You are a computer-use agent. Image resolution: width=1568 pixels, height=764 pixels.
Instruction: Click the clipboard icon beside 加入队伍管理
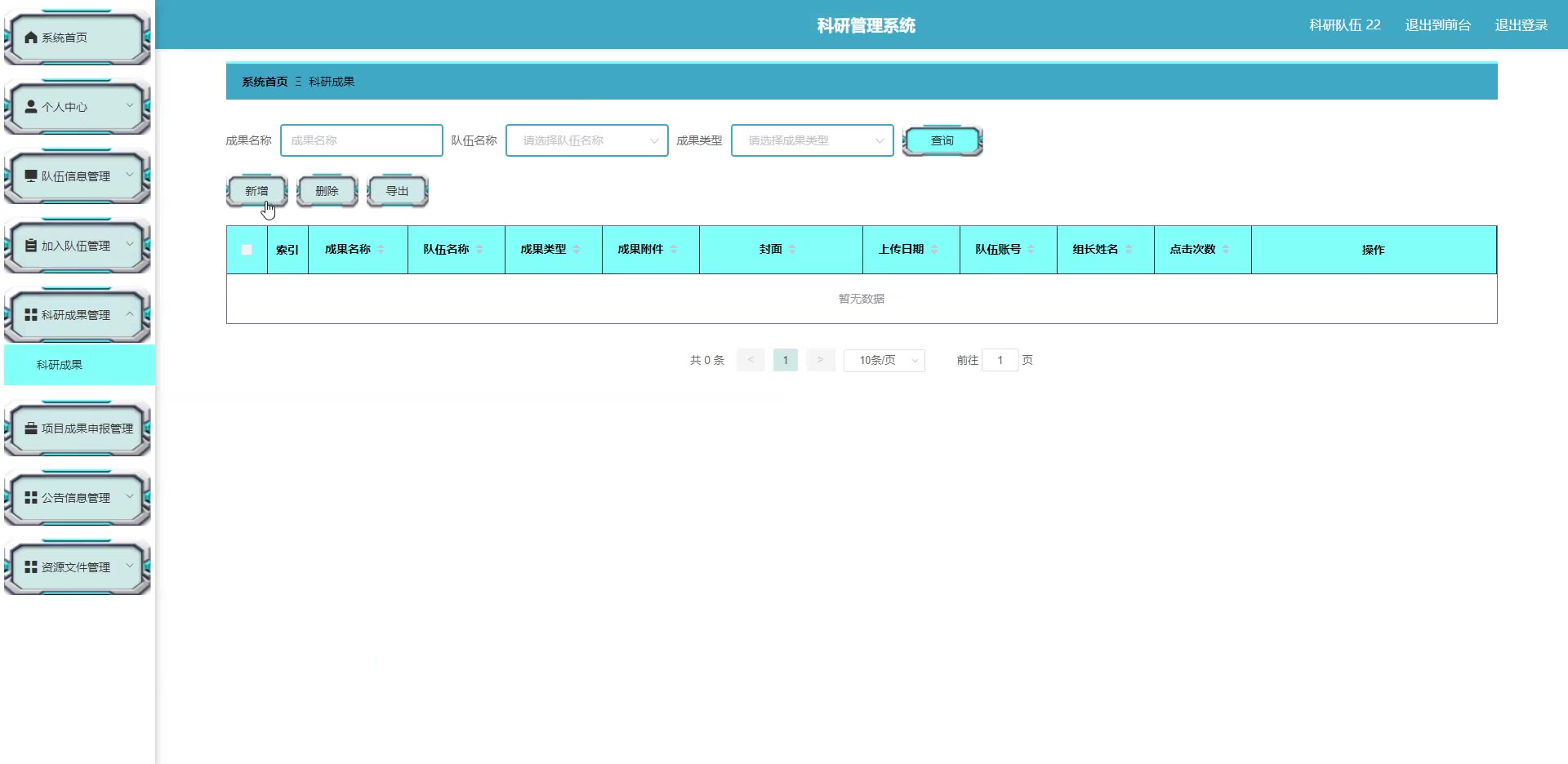coord(31,246)
